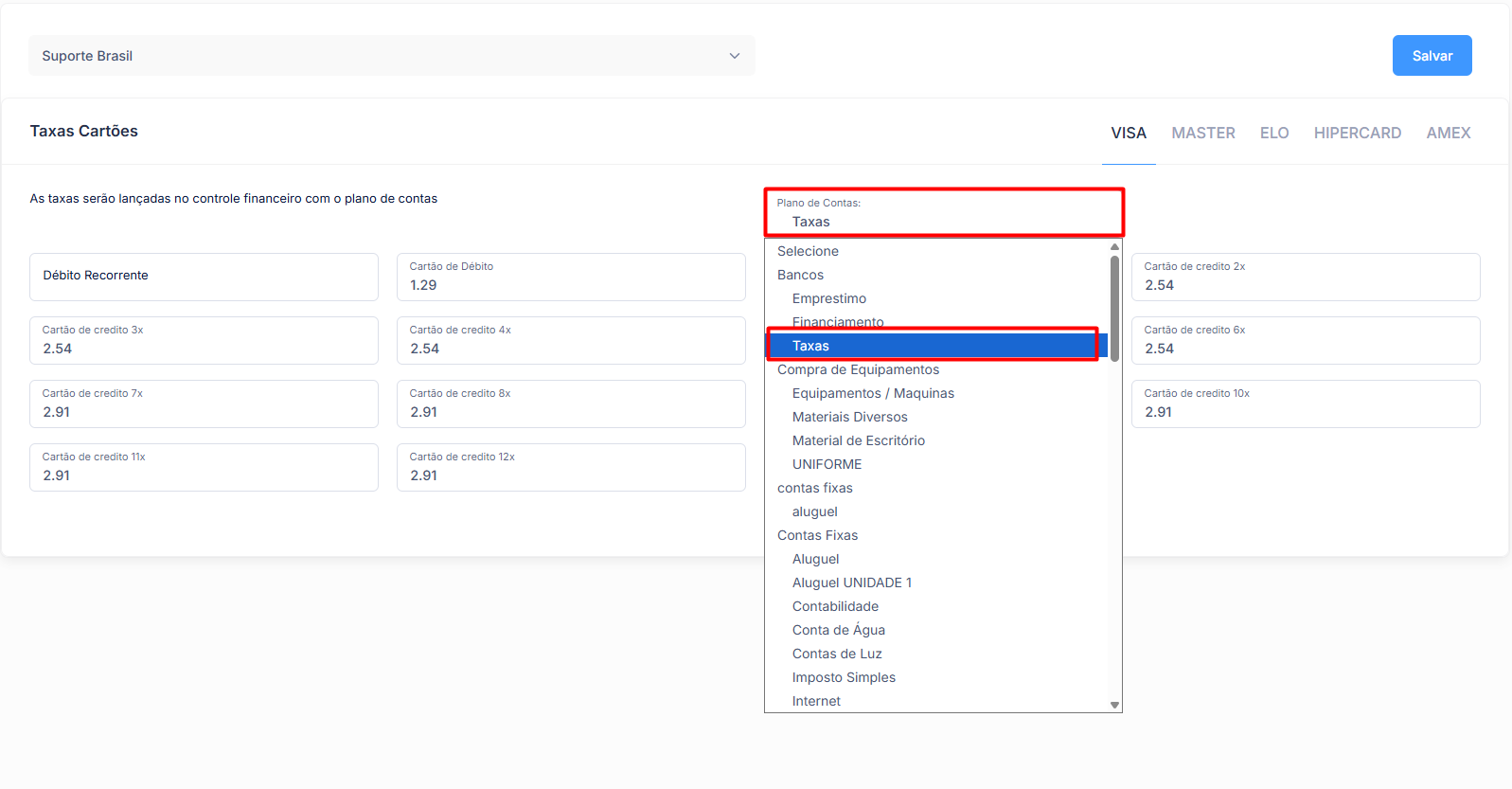Select lowercase aluguel option
The height and width of the screenshot is (789, 1512).
(x=936, y=511)
